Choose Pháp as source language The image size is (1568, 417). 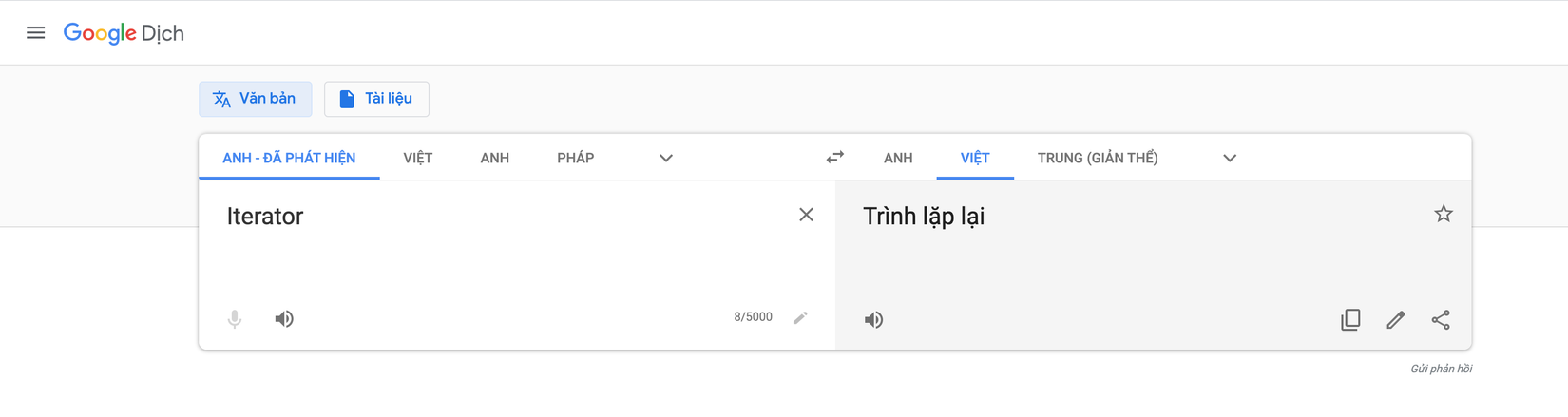coord(575,158)
